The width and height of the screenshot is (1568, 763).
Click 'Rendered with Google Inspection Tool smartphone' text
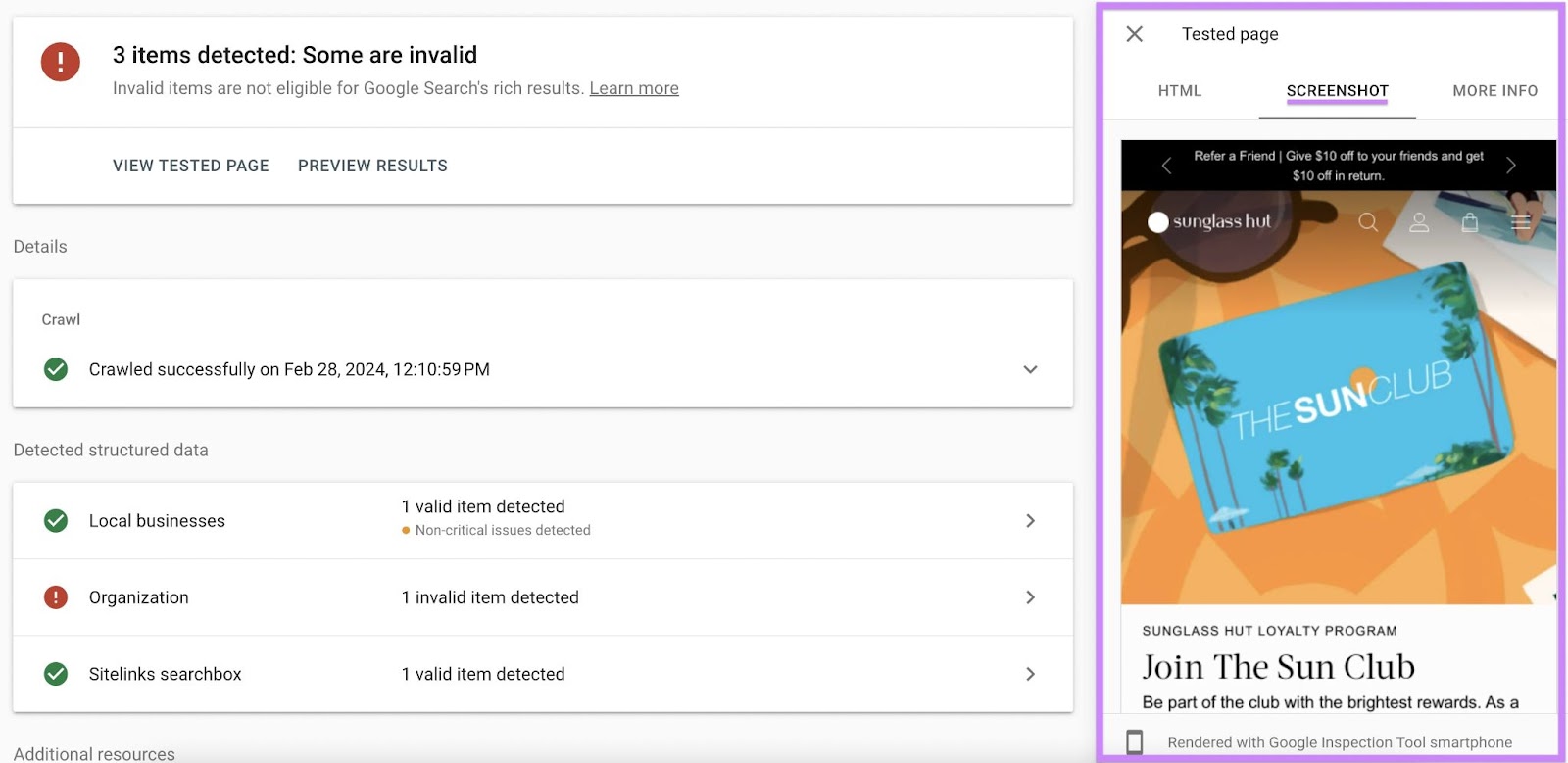click(1340, 742)
